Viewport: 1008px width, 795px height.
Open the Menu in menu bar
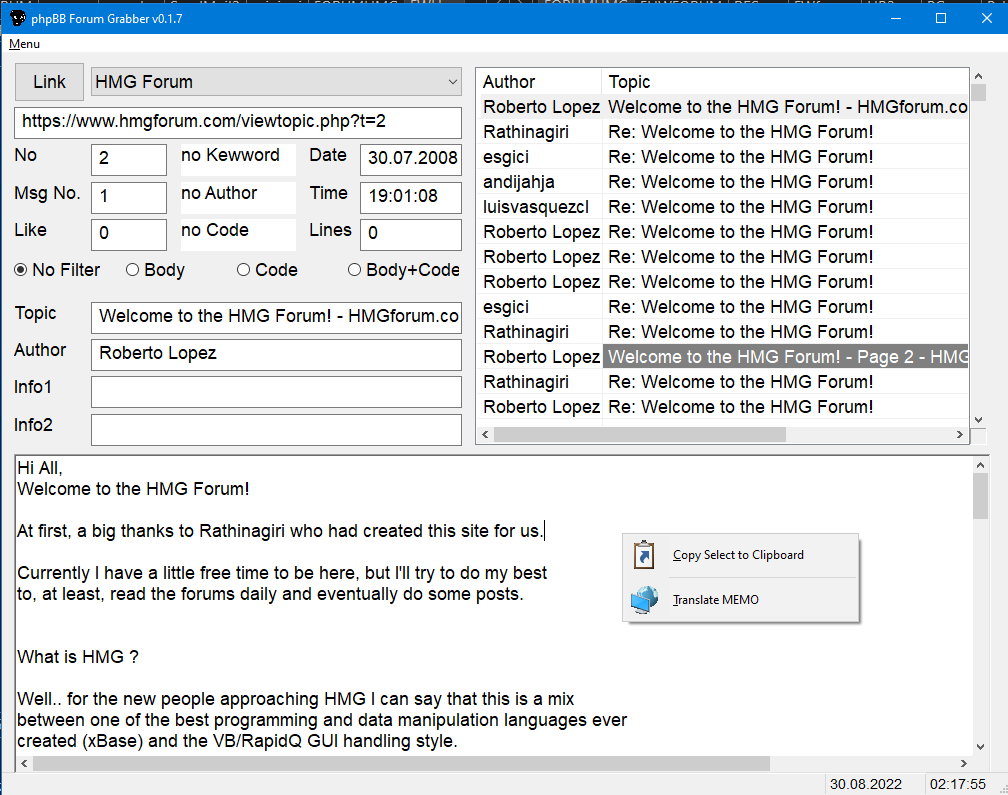tap(24, 44)
